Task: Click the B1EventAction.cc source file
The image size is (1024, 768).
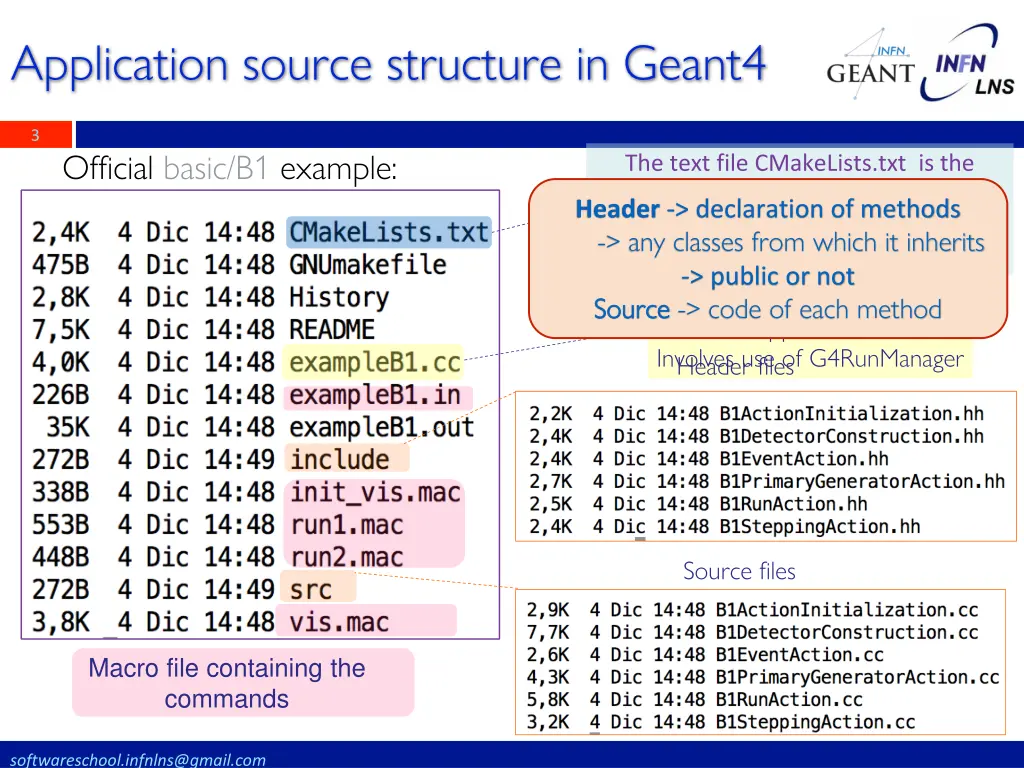Action: tap(799, 654)
